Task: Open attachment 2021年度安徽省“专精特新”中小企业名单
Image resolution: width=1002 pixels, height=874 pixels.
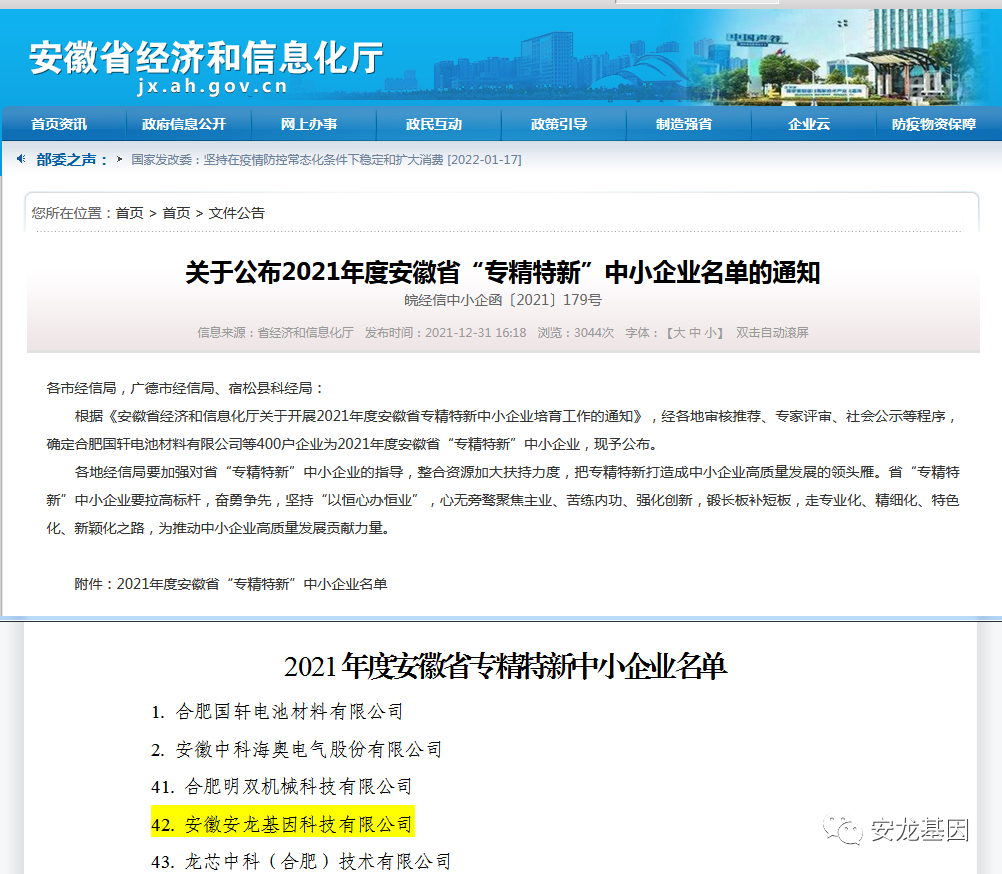Action: coord(252,584)
